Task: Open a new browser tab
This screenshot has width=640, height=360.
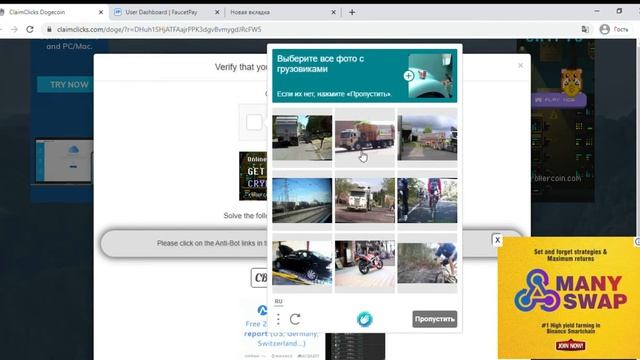Action: [352, 12]
